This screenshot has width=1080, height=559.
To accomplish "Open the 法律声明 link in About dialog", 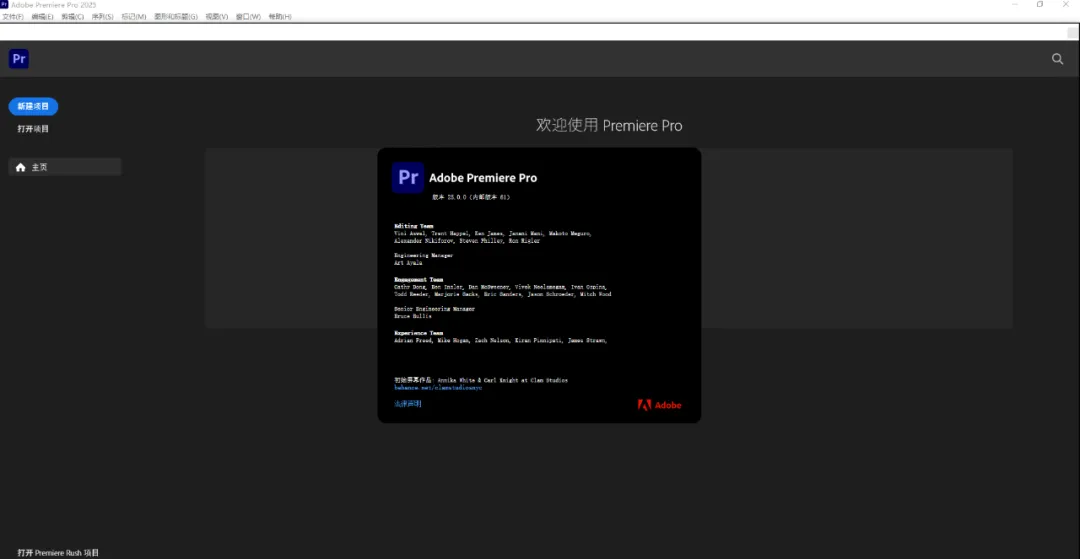I will (x=408, y=404).
